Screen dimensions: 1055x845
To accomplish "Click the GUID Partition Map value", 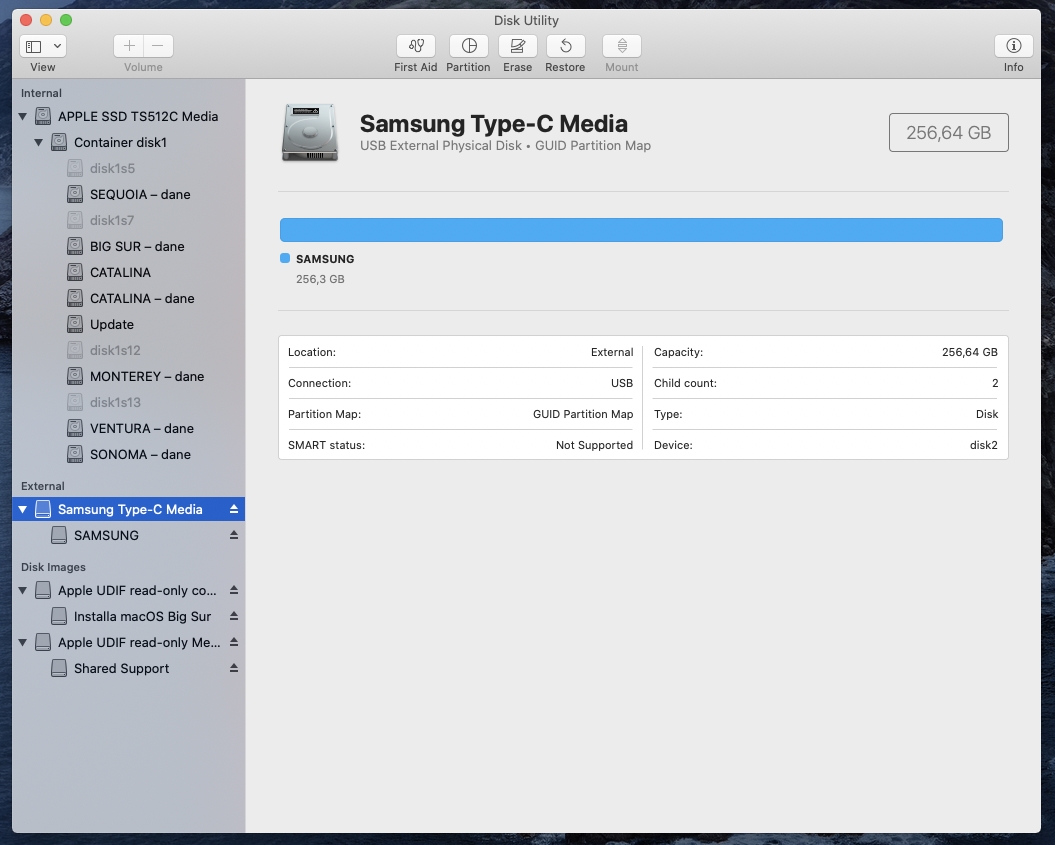I will 583,414.
